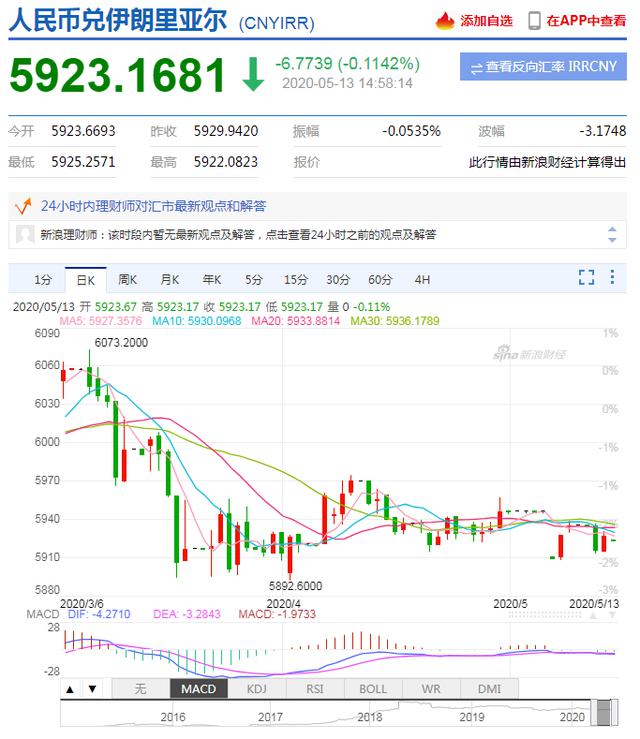Click the green down arrow beside the rate
640x739 pixels.
[253, 74]
